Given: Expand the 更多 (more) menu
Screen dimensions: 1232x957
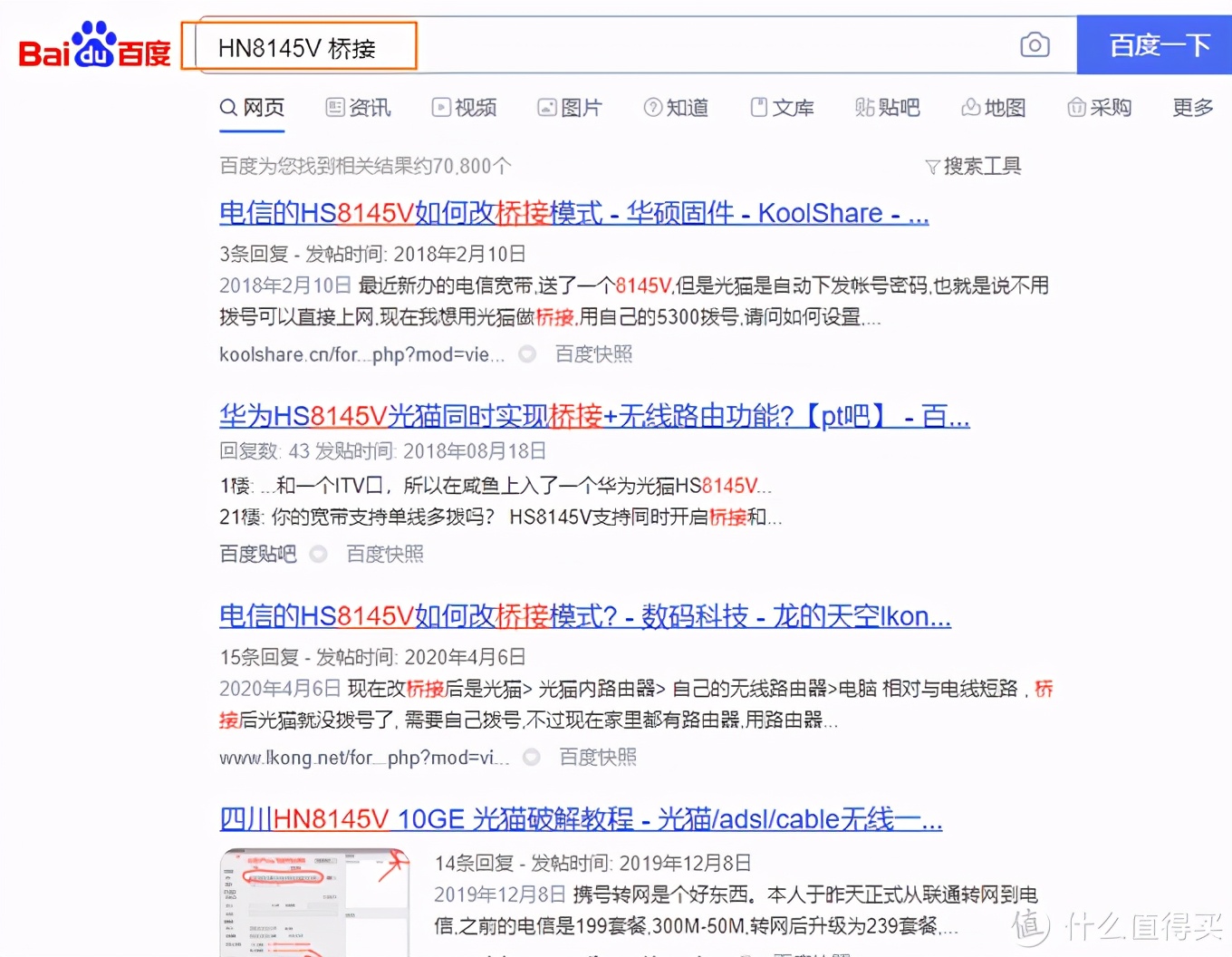Looking at the screenshot, I should tap(1191, 107).
